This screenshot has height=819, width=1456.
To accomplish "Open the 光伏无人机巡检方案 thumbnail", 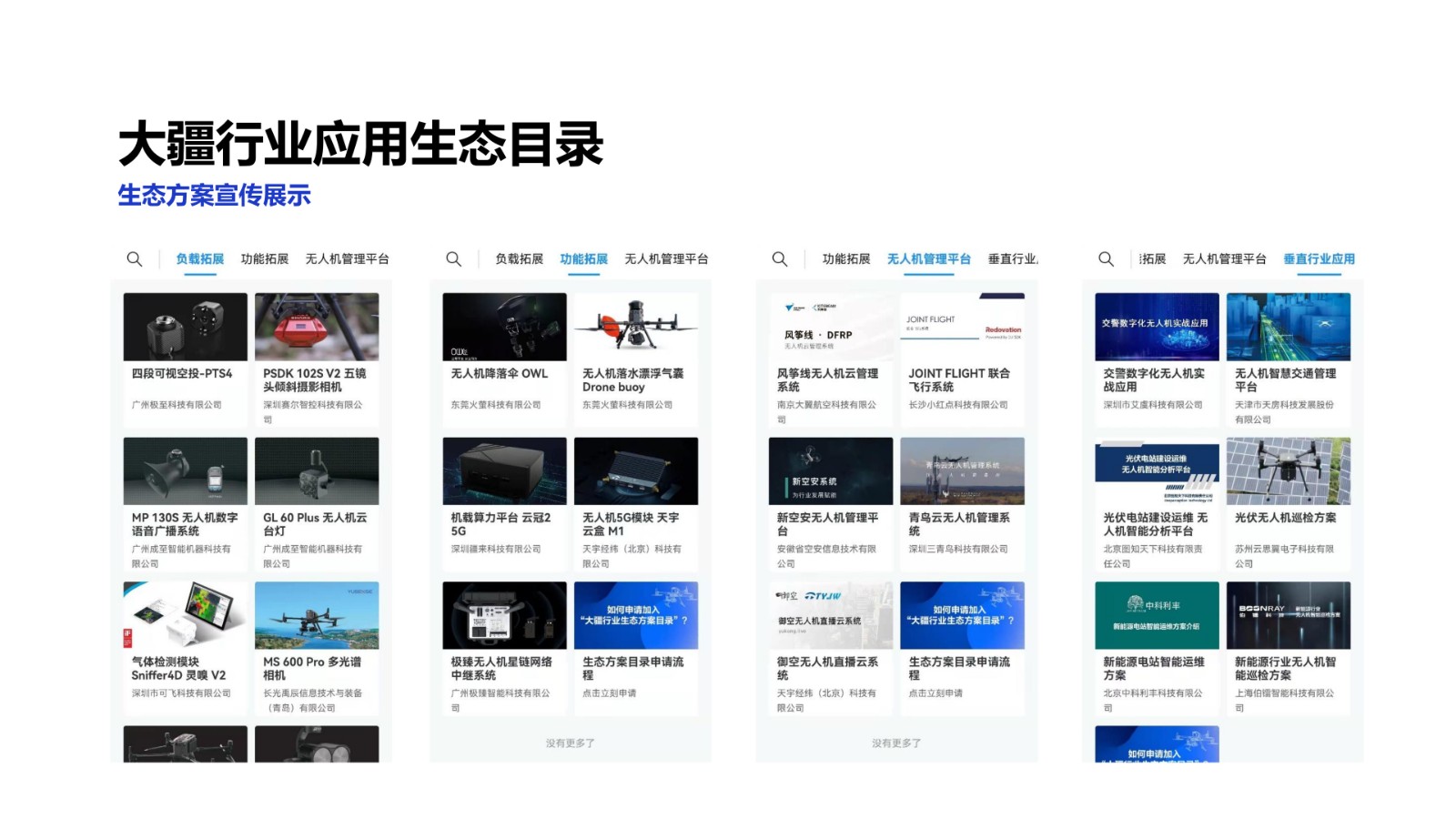I will pos(1288,470).
